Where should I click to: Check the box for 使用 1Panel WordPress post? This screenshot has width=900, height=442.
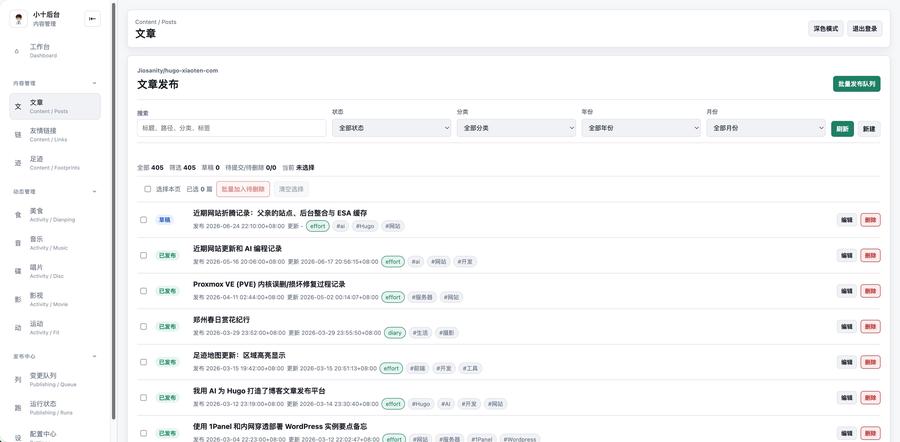(143, 433)
